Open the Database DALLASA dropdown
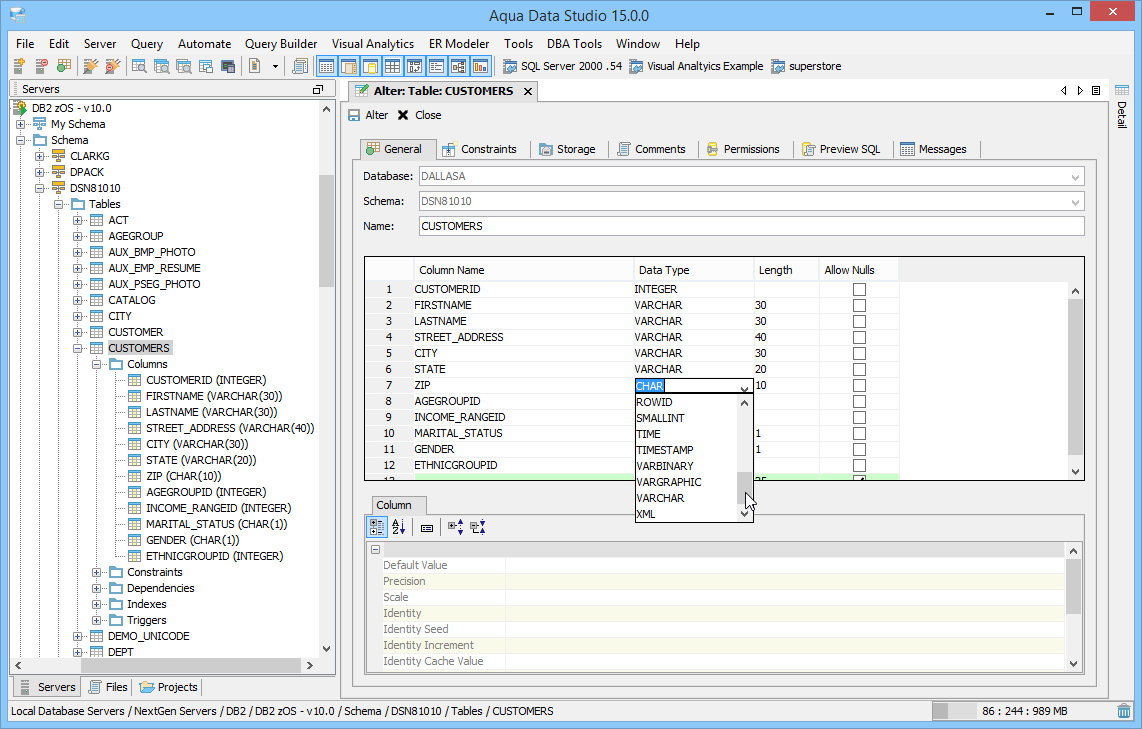Viewport: 1142px width, 729px height. (1075, 177)
